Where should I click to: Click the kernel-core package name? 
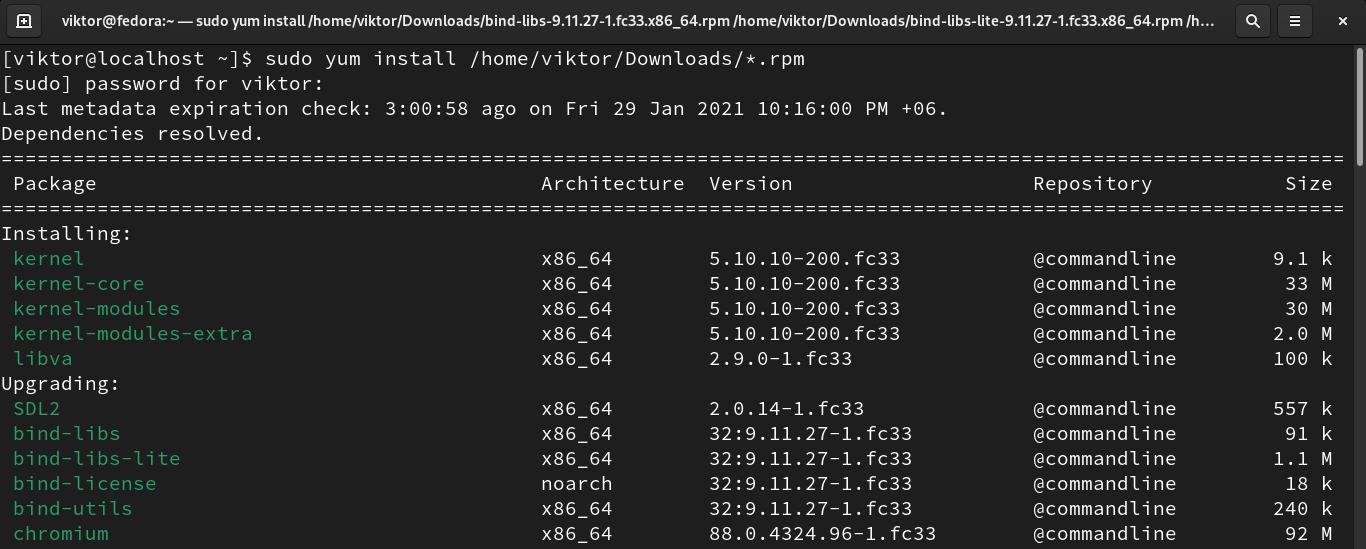[78, 283]
